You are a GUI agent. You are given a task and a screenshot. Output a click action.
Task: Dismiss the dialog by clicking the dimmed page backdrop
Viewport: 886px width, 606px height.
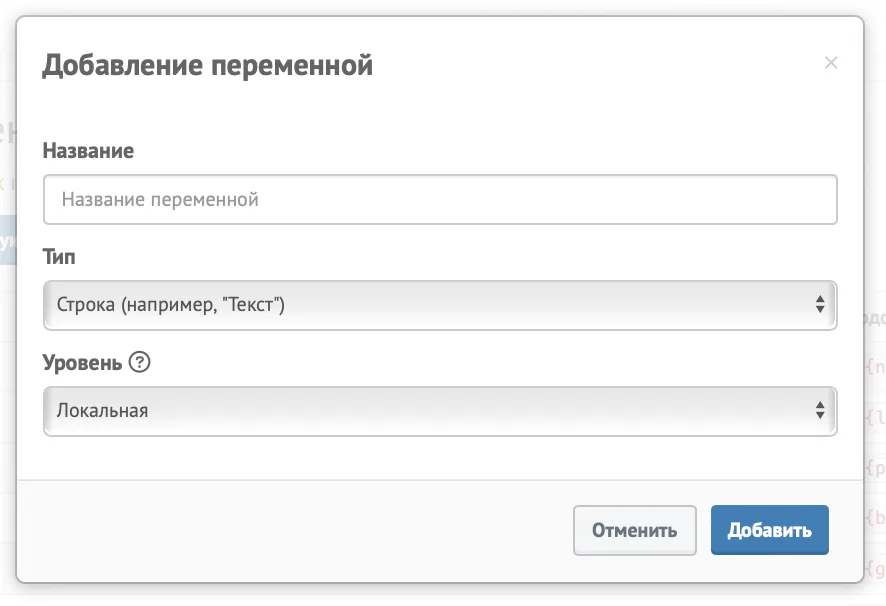pos(875,170)
